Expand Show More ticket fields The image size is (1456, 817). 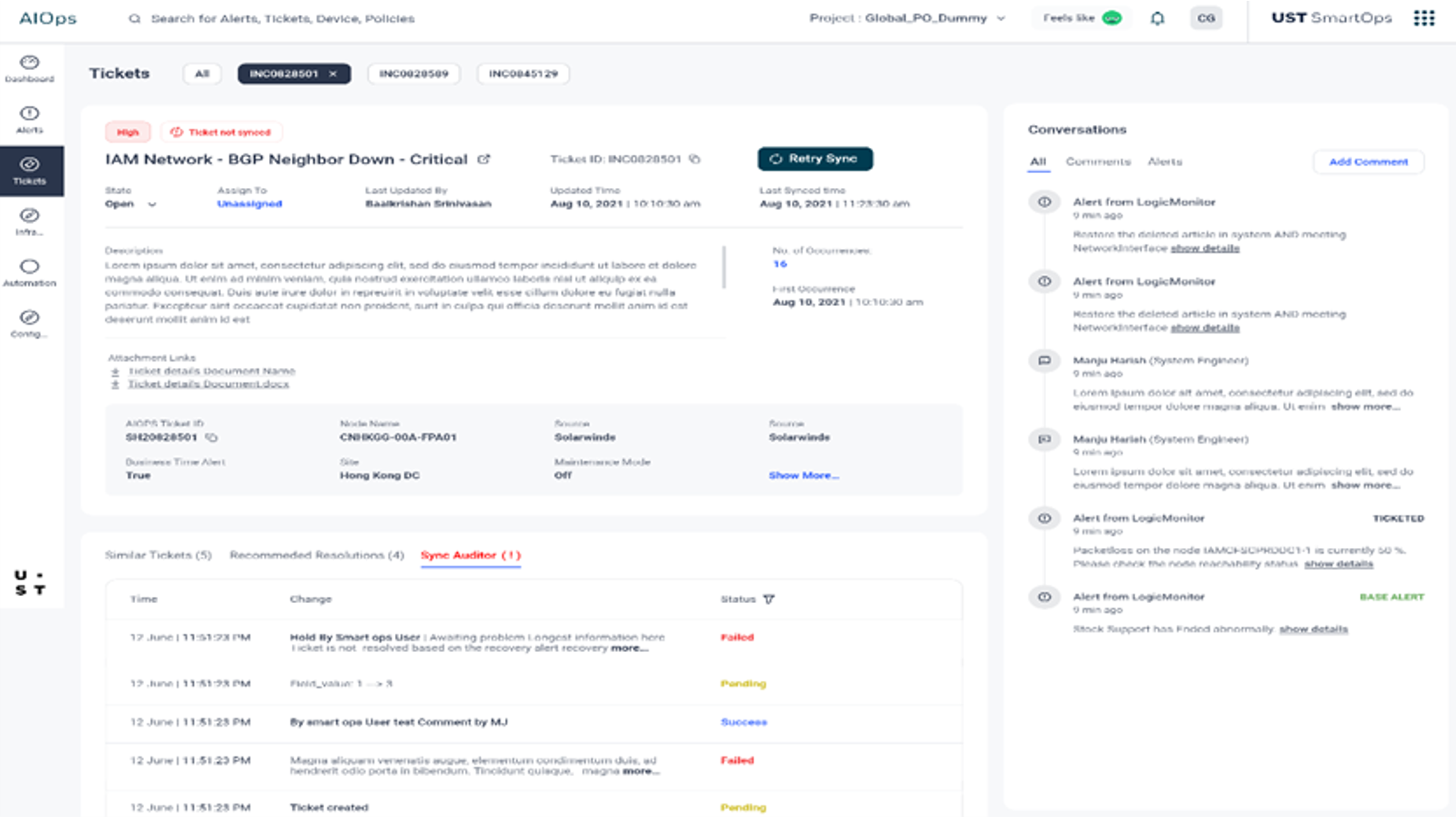[x=803, y=476]
